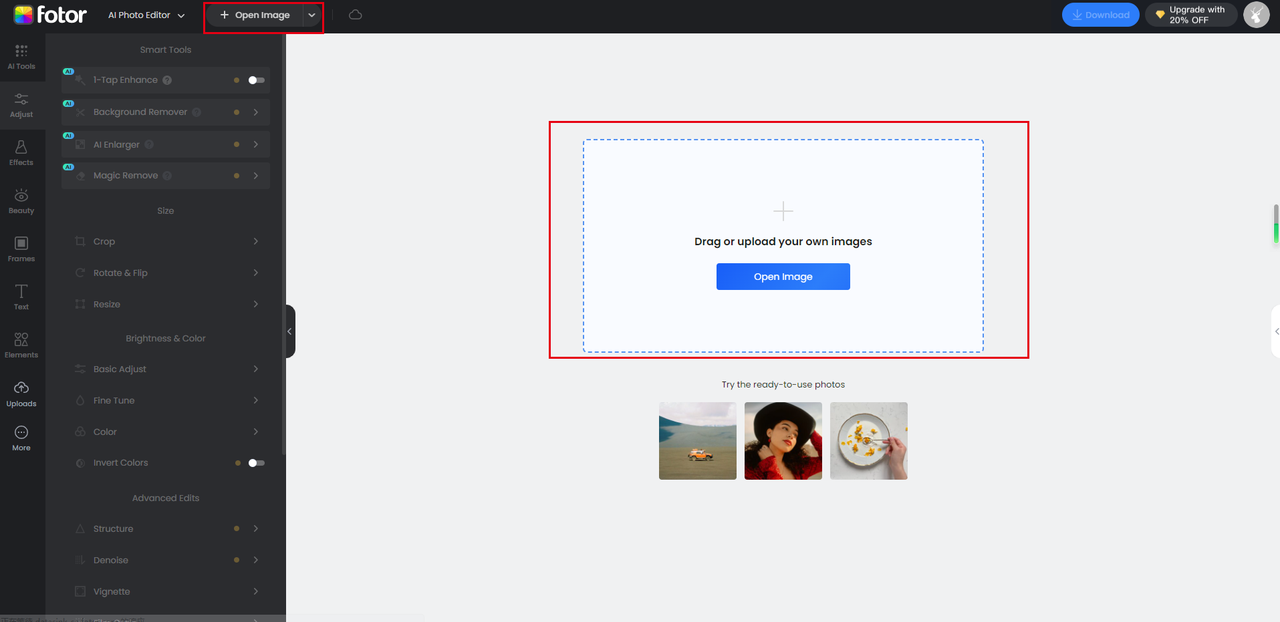
Task: Open the dropdown arrow beside Open Image
Action: [312, 16]
